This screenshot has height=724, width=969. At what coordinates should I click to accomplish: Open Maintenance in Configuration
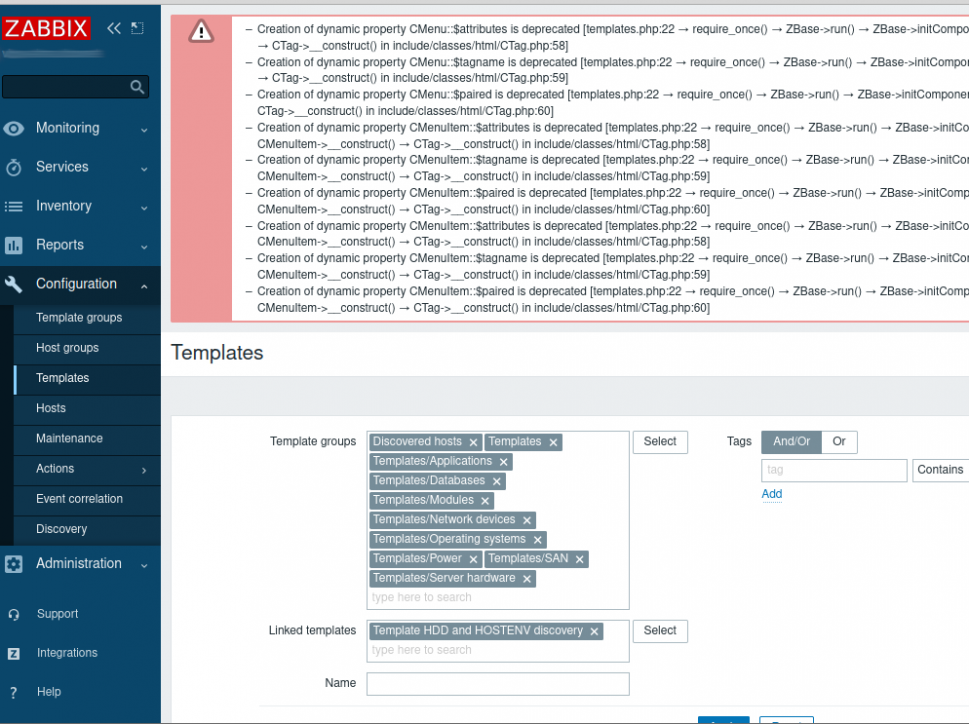pyautogui.click(x=69, y=439)
